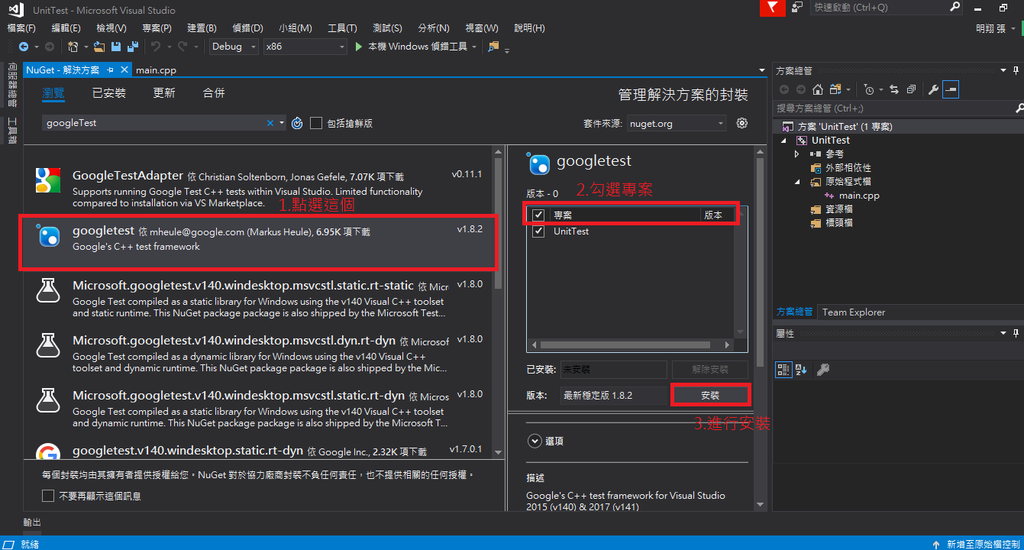Screen dimensions: 1024x550
Task: Switch to the Consolidate tab
Action: click(214, 93)
